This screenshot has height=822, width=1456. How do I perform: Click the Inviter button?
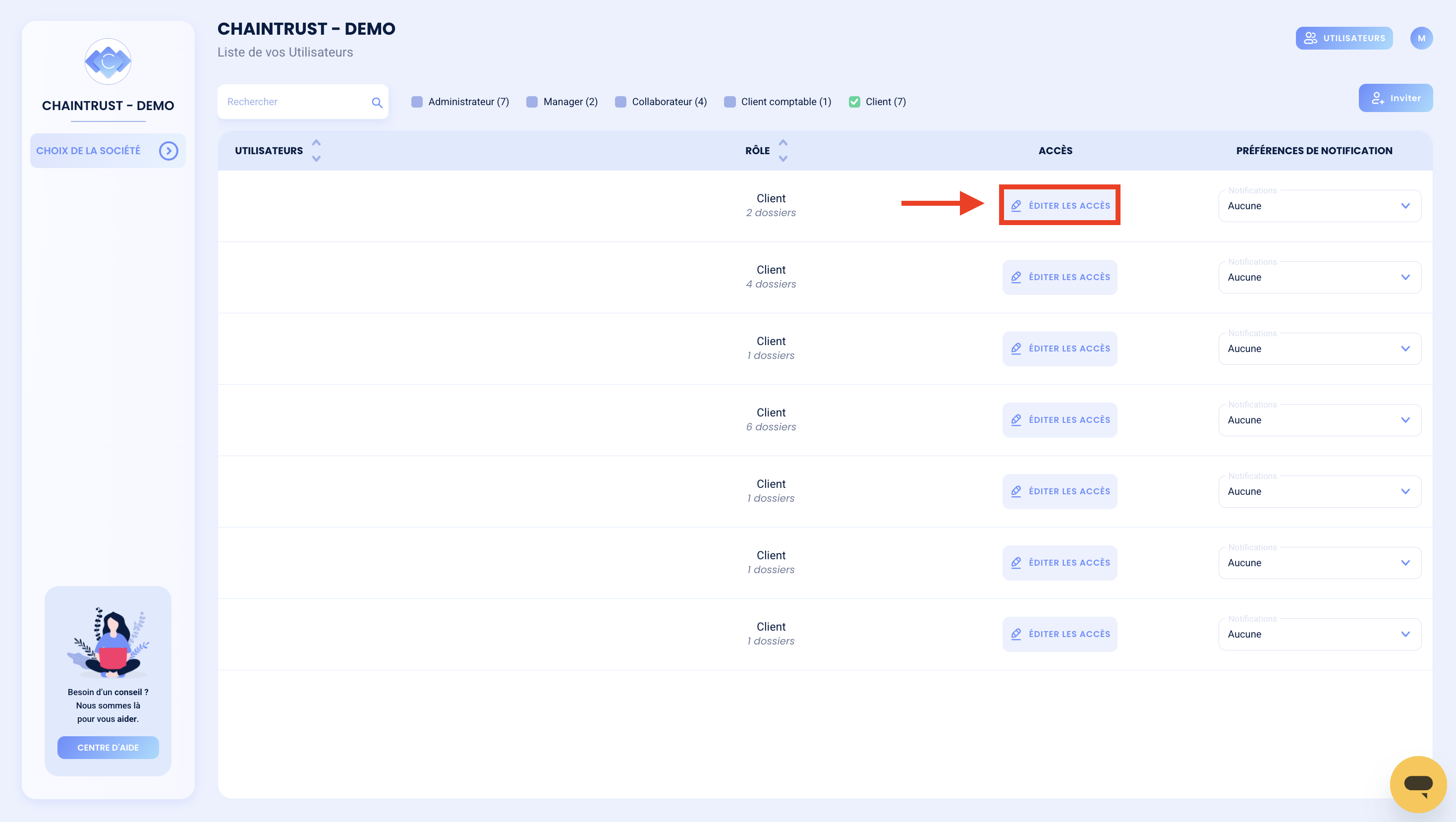pos(1396,98)
